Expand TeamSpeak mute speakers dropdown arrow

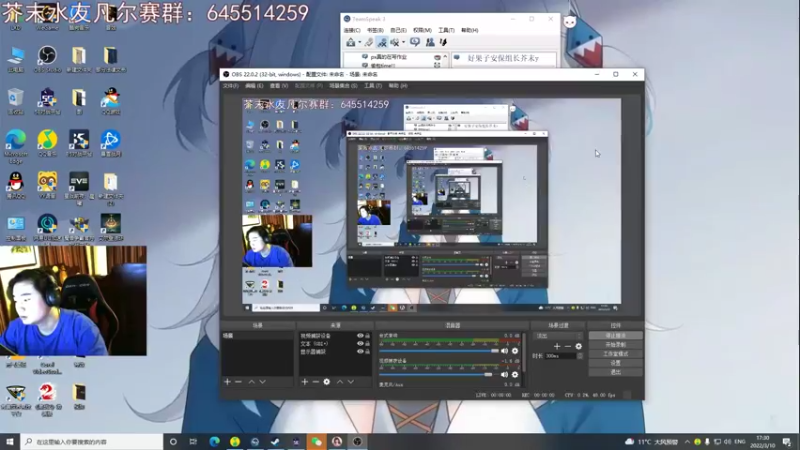click(403, 43)
